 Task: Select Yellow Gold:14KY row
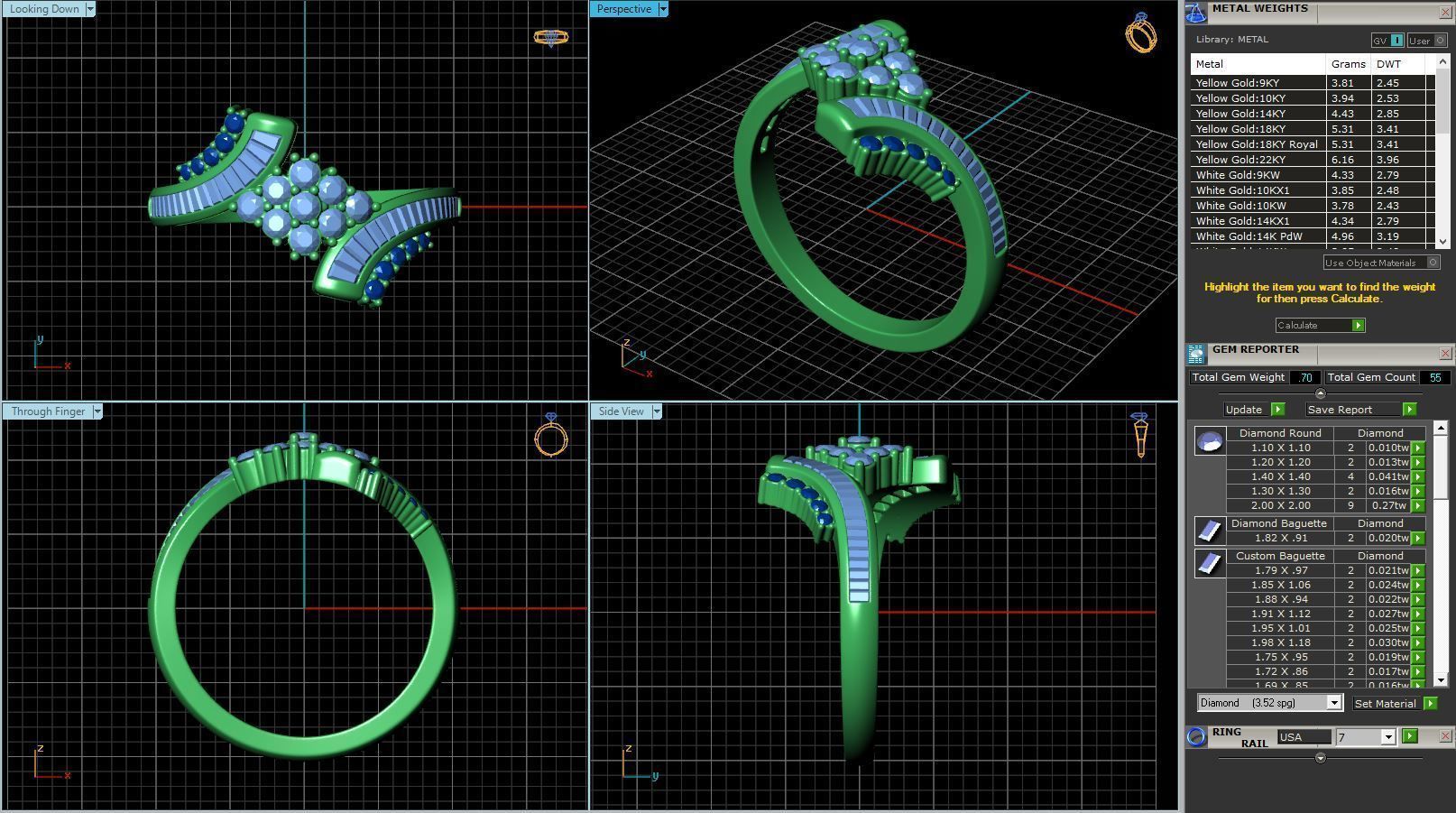pos(1313,114)
